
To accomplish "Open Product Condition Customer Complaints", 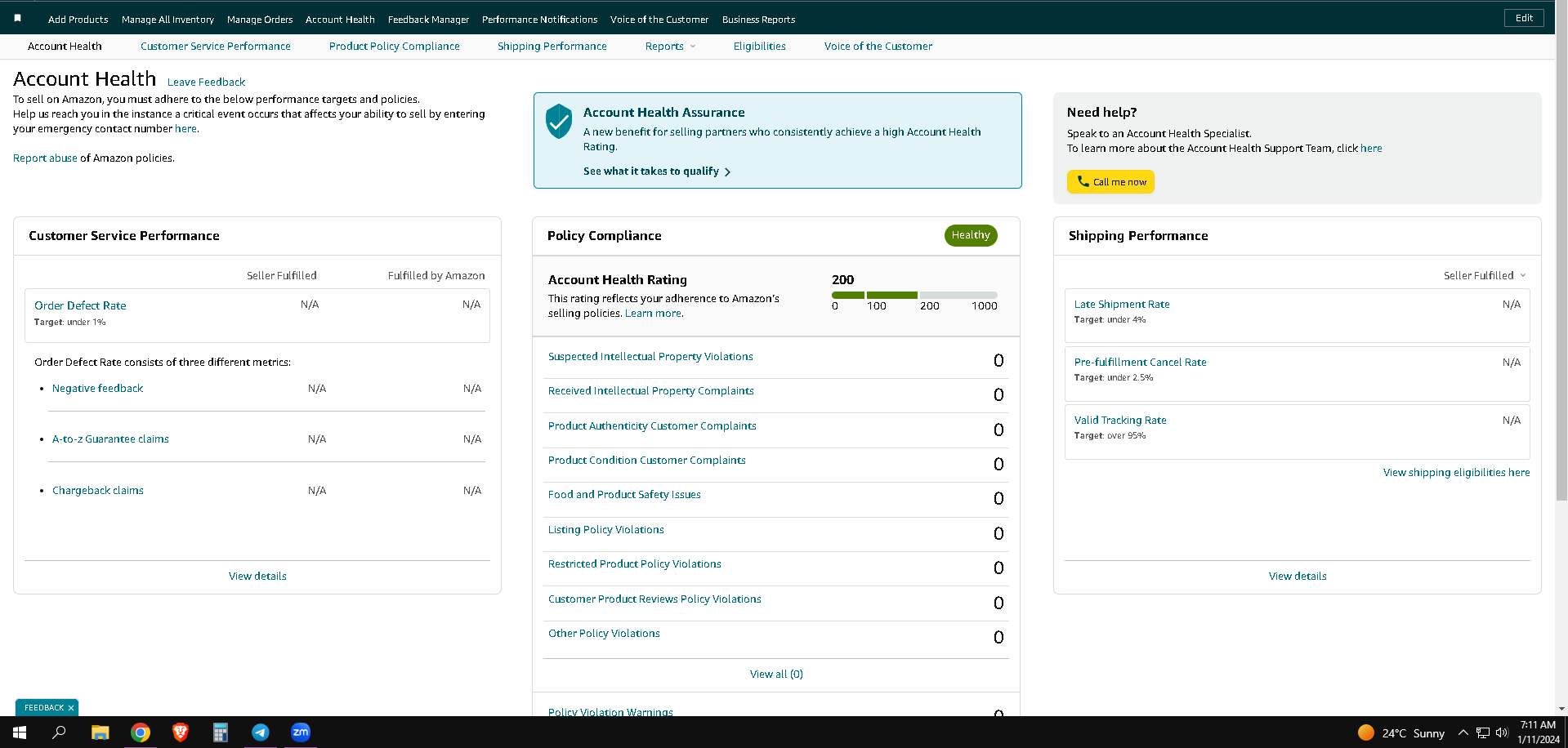I will [x=646, y=461].
